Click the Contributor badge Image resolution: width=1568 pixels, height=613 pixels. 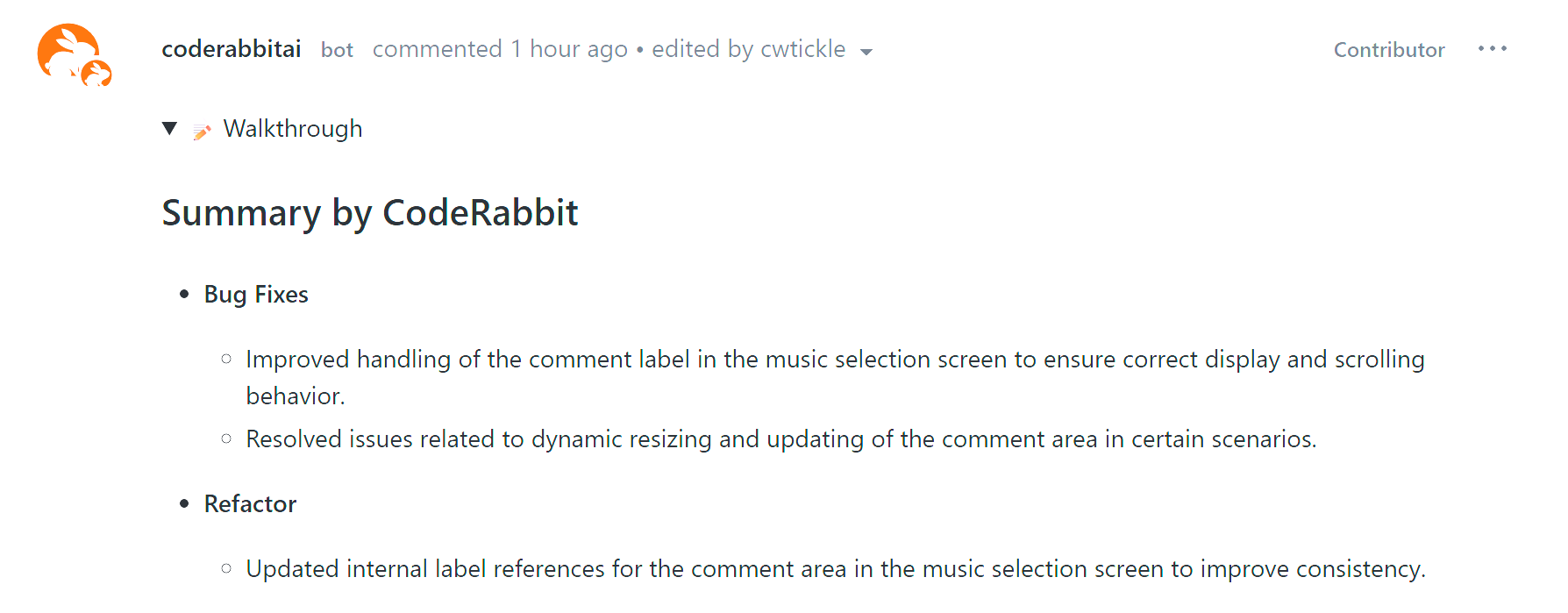click(1389, 50)
